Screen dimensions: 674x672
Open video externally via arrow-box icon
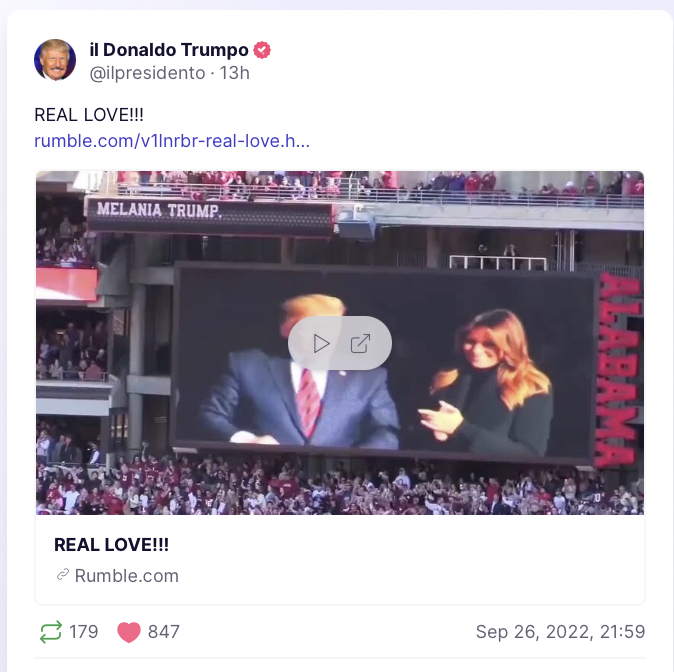tap(360, 343)
